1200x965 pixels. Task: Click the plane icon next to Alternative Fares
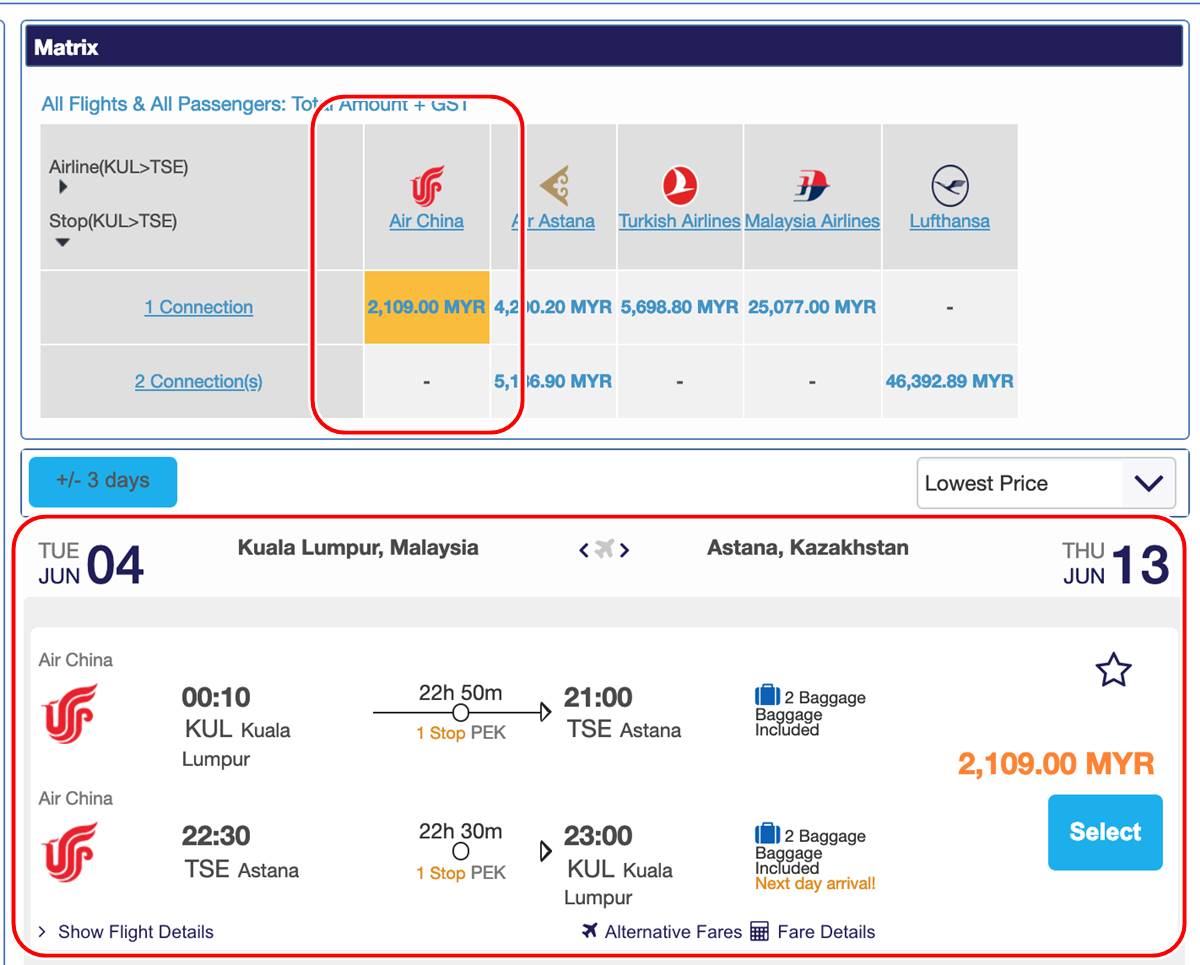pos(590,931)
